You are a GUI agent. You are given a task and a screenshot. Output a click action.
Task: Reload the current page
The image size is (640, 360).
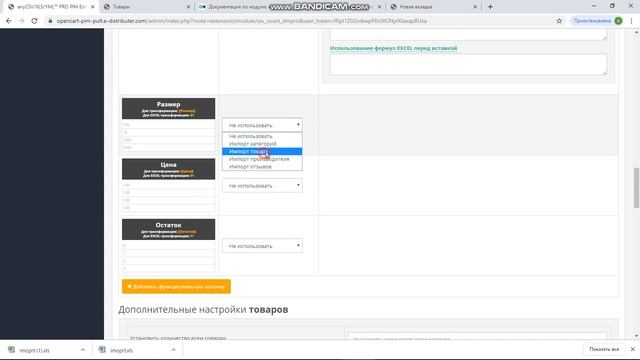pyautogui.click(x=34, y=21)
